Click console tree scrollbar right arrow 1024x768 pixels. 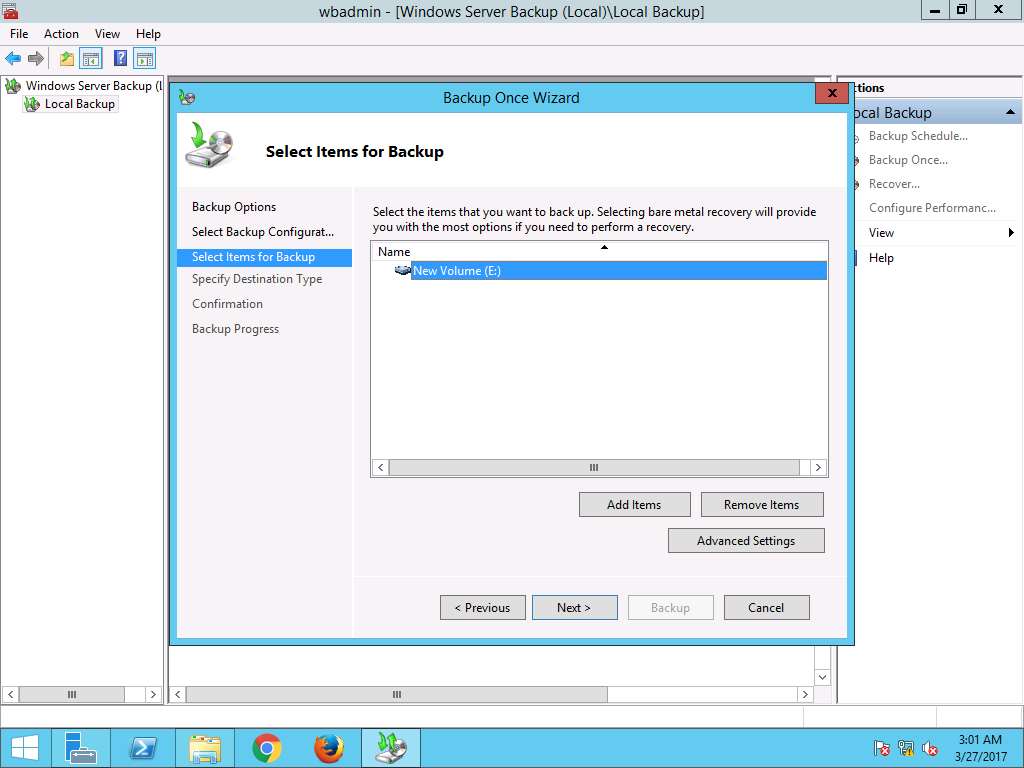coord(153,694)
